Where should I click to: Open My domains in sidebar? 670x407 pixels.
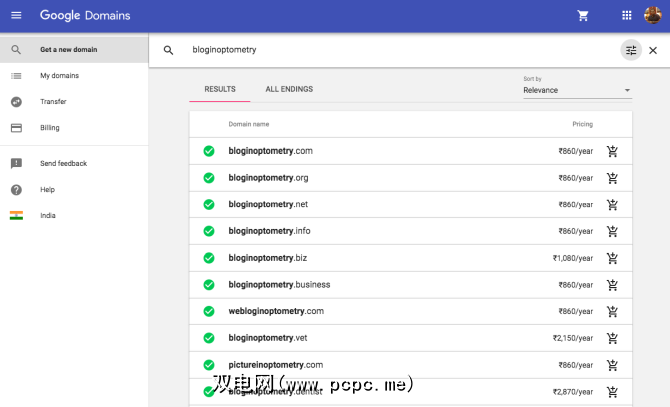[74, 76]
